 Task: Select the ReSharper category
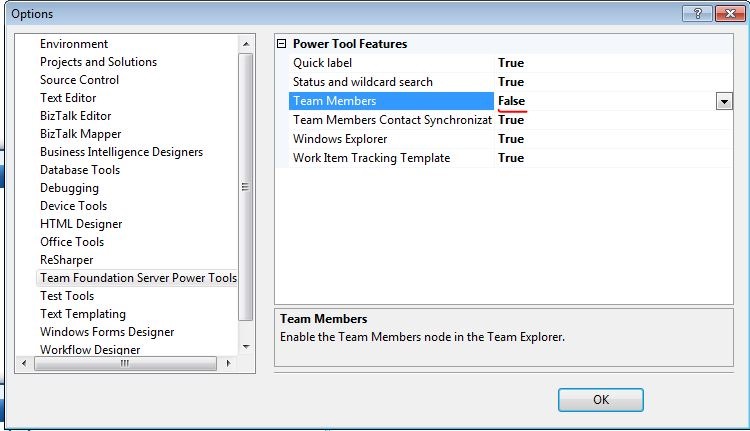tap(66, 260)
